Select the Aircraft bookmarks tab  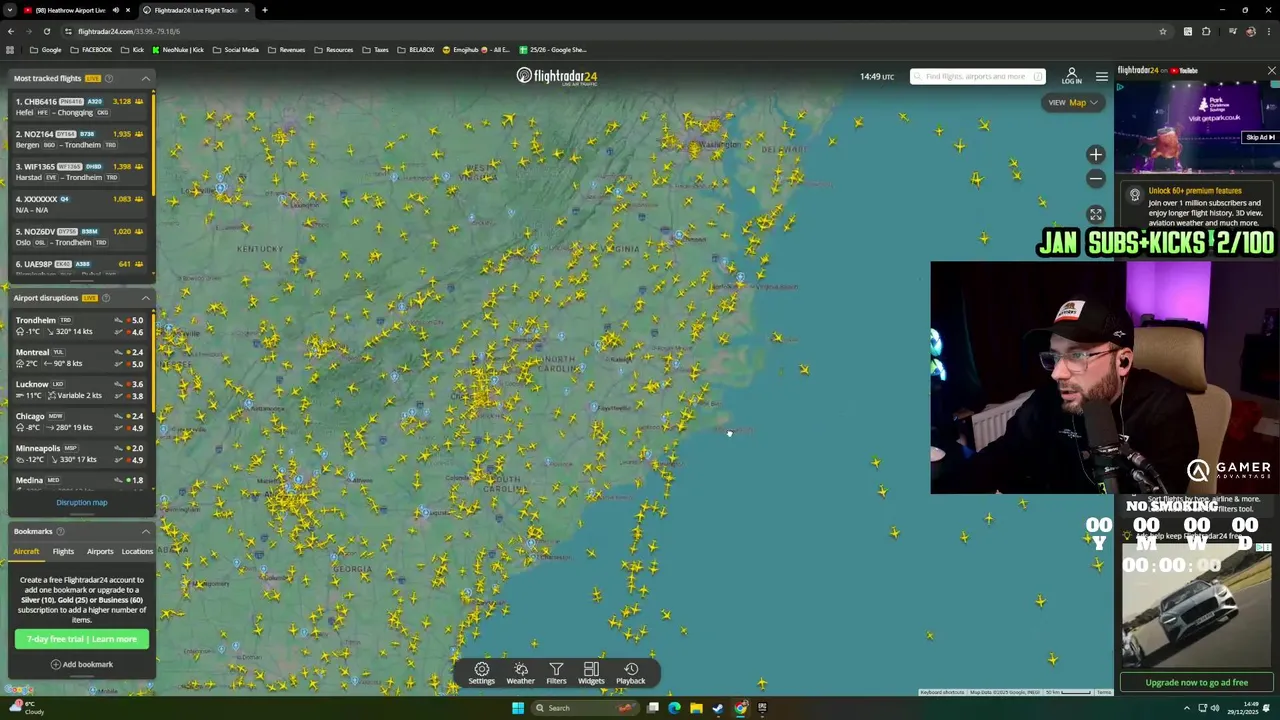[26, 551]
